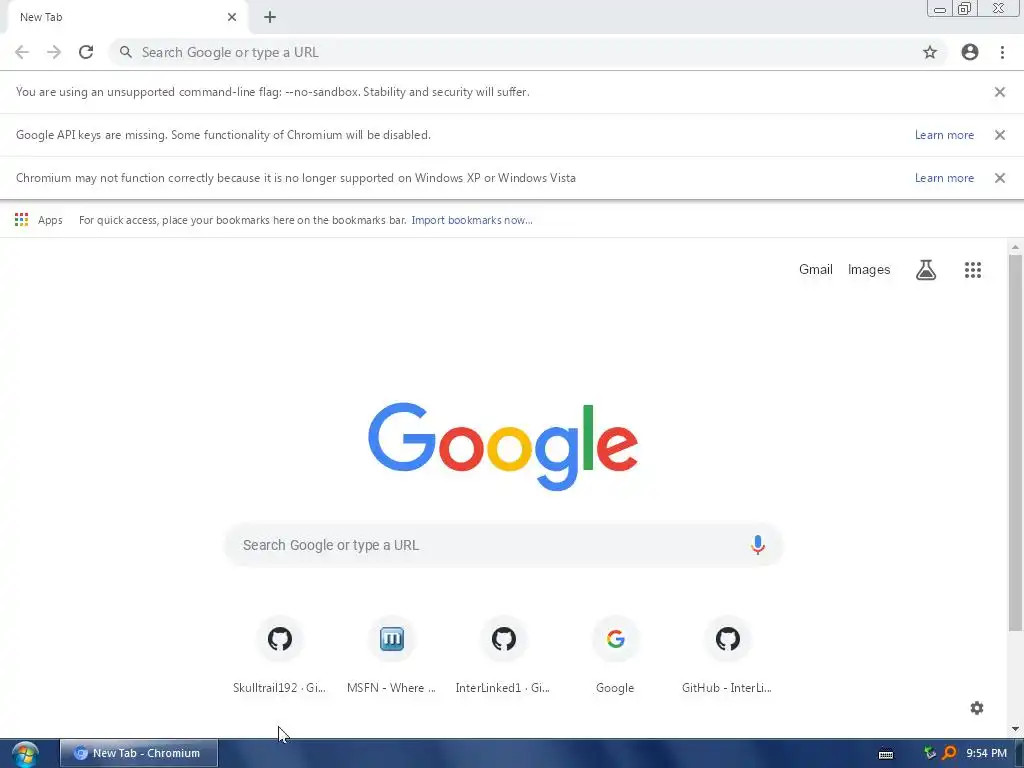Click the Google logo
This screenshot has width=1024, height=768.
(503, 447)
